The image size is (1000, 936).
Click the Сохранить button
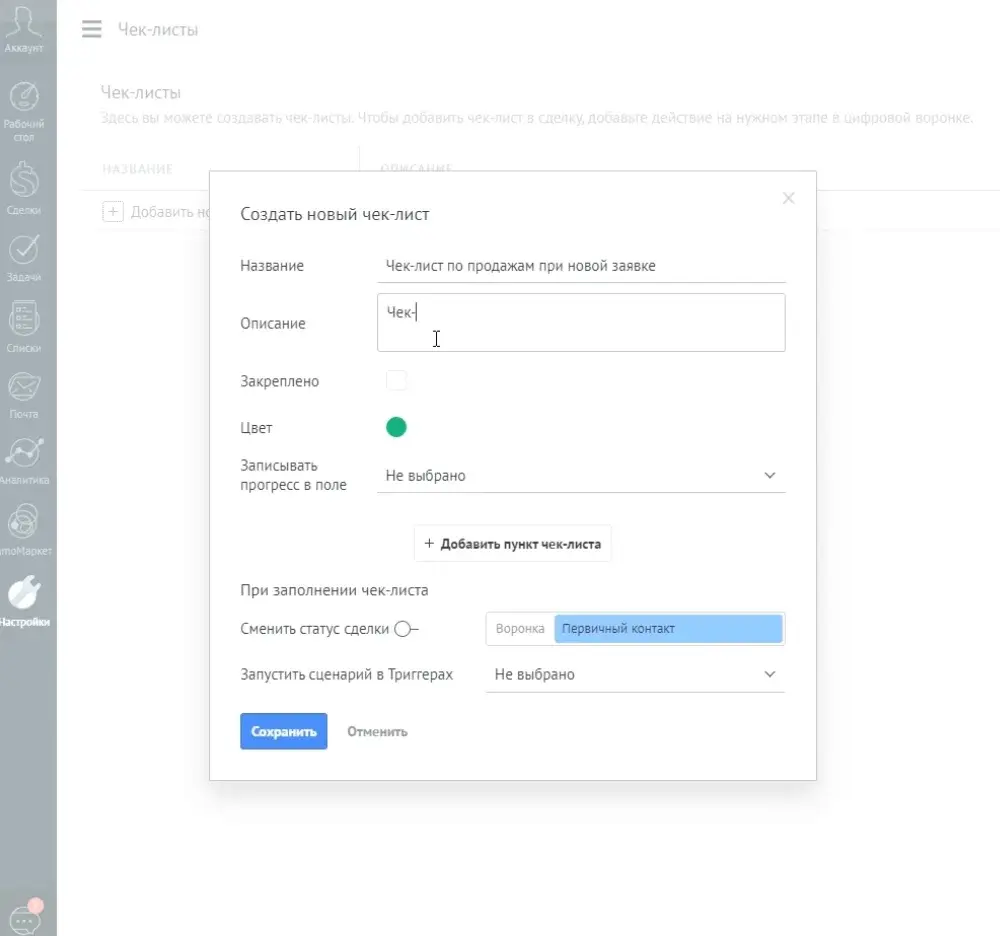click(284, 731)
